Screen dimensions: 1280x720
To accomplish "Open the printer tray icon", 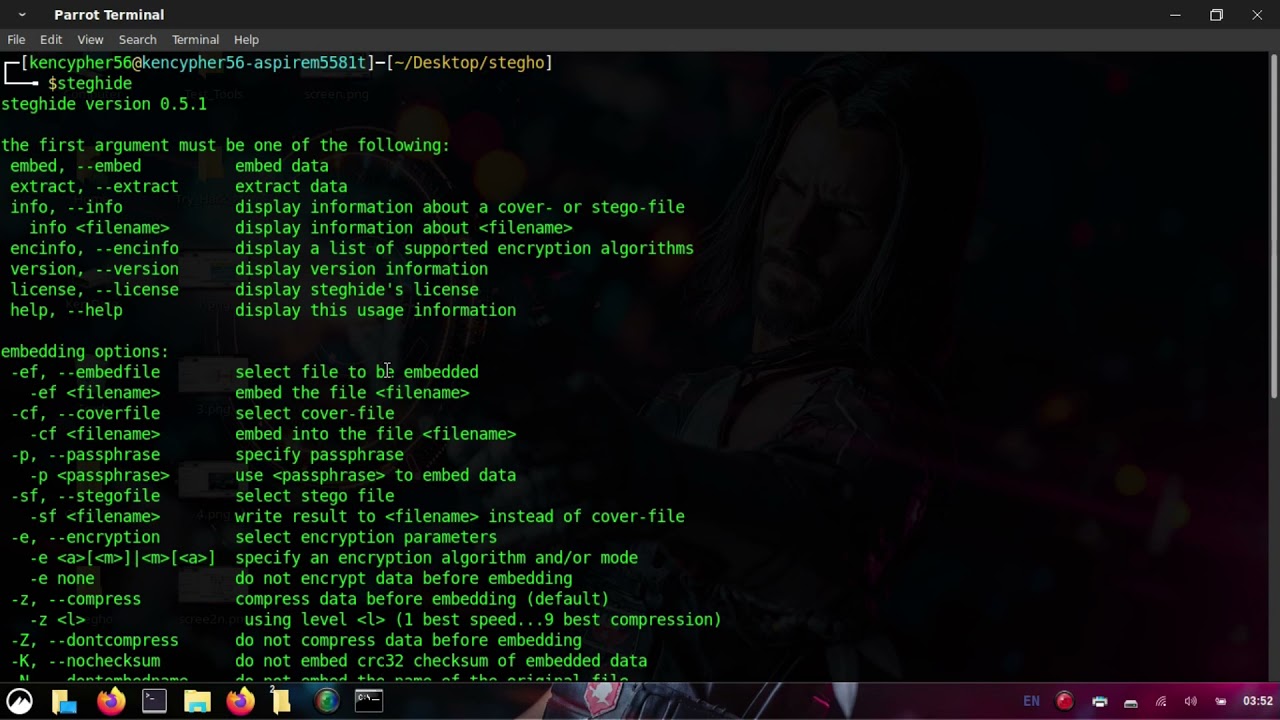I will [1100, 702].
